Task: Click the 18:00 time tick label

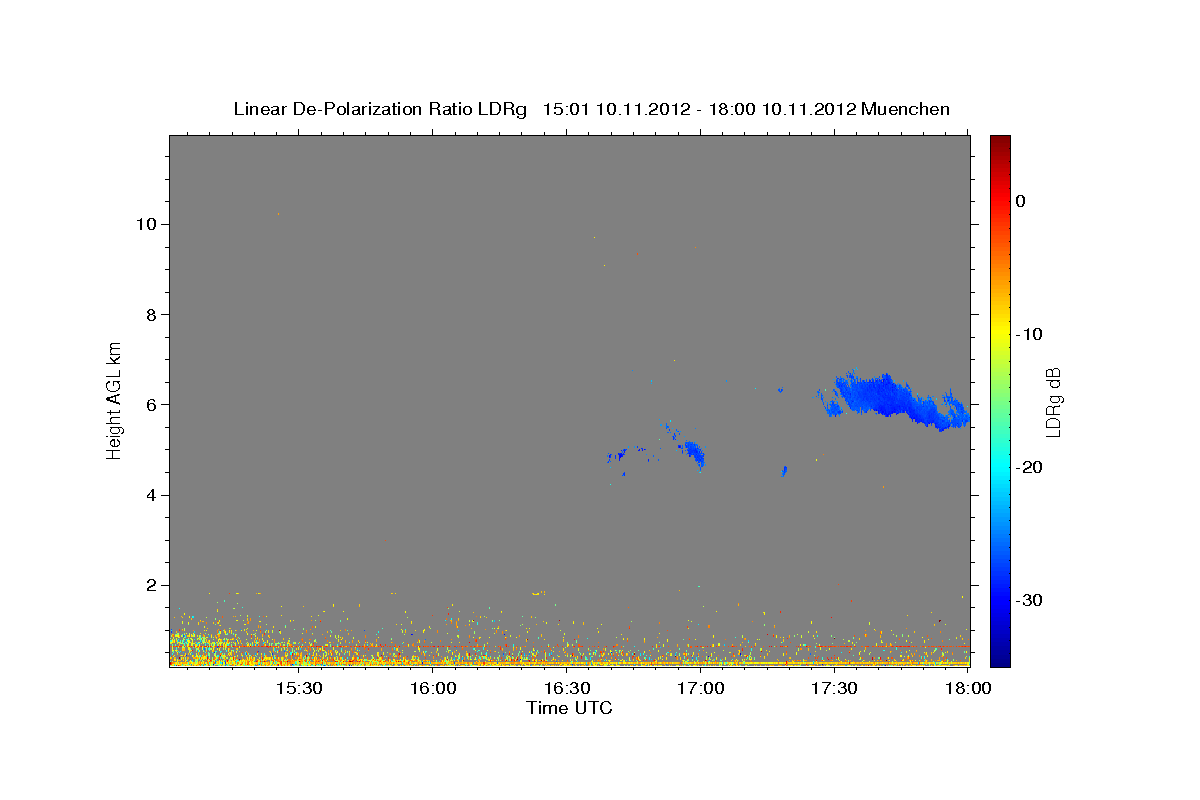Action: pyautogui.click(x=969, y=688)
